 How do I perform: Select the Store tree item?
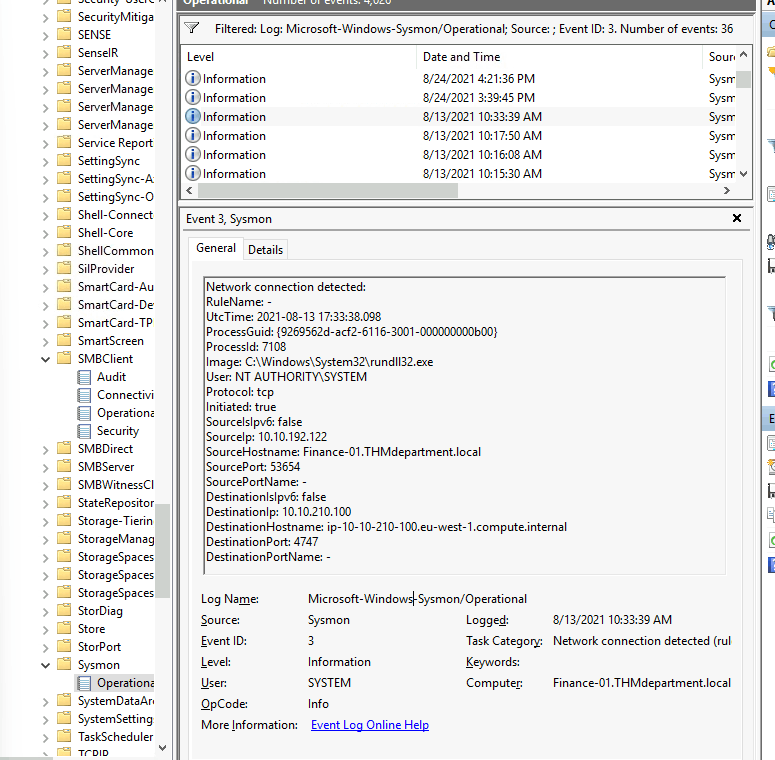[x=91, y=629]
